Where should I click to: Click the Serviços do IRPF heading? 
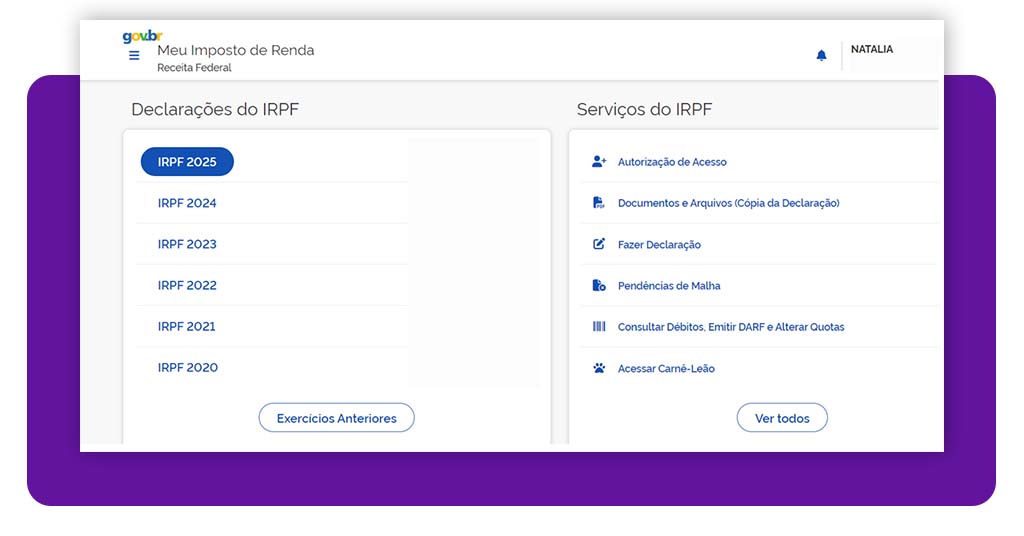point(644,109)
